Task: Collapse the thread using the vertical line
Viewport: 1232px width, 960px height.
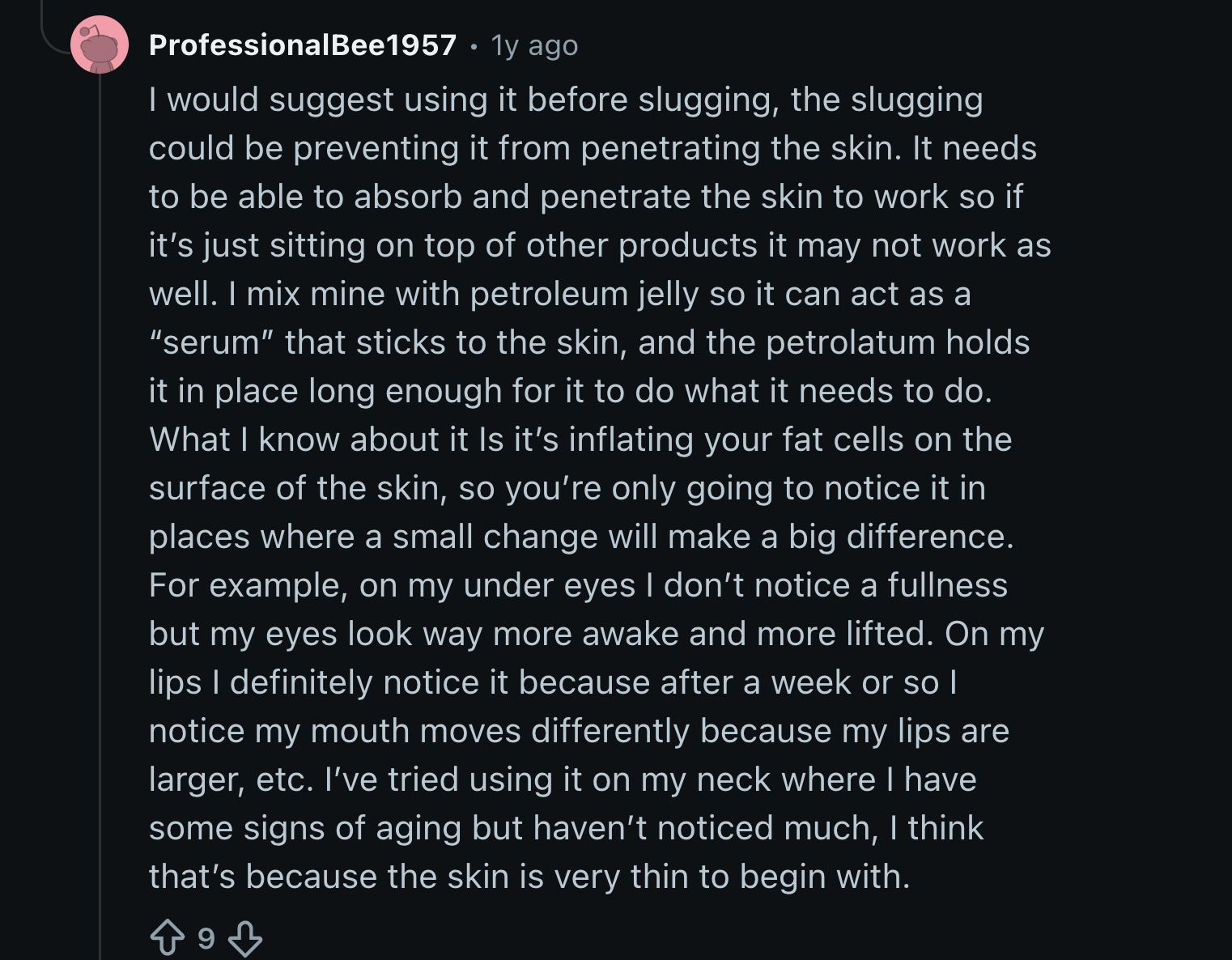Action: [100, 518]
